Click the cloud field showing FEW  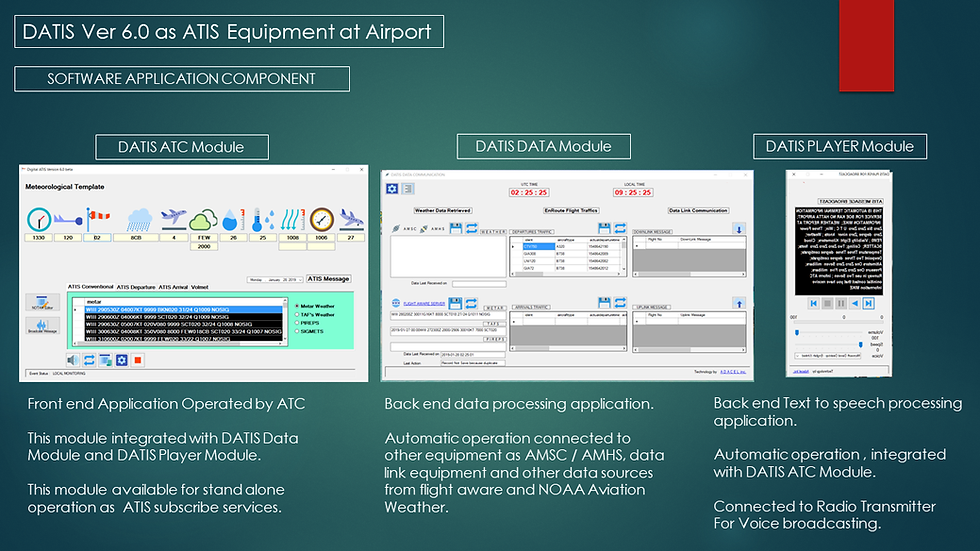204,237
